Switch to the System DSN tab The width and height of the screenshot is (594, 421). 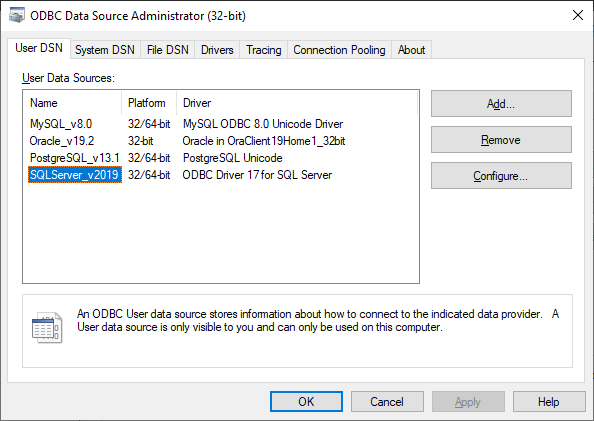coord(105,50)
